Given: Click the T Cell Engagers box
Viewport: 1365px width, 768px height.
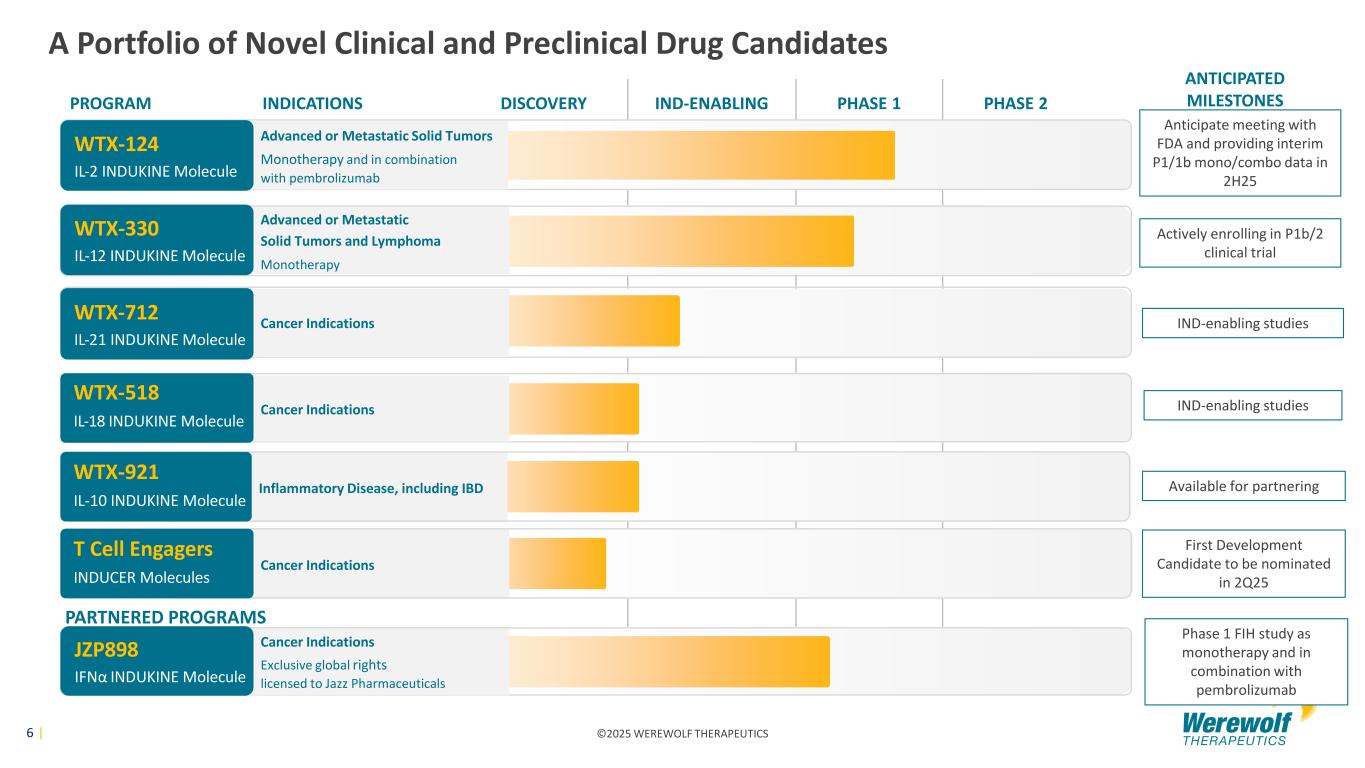Looking at the screenshot, I should [x=156, y=563].
